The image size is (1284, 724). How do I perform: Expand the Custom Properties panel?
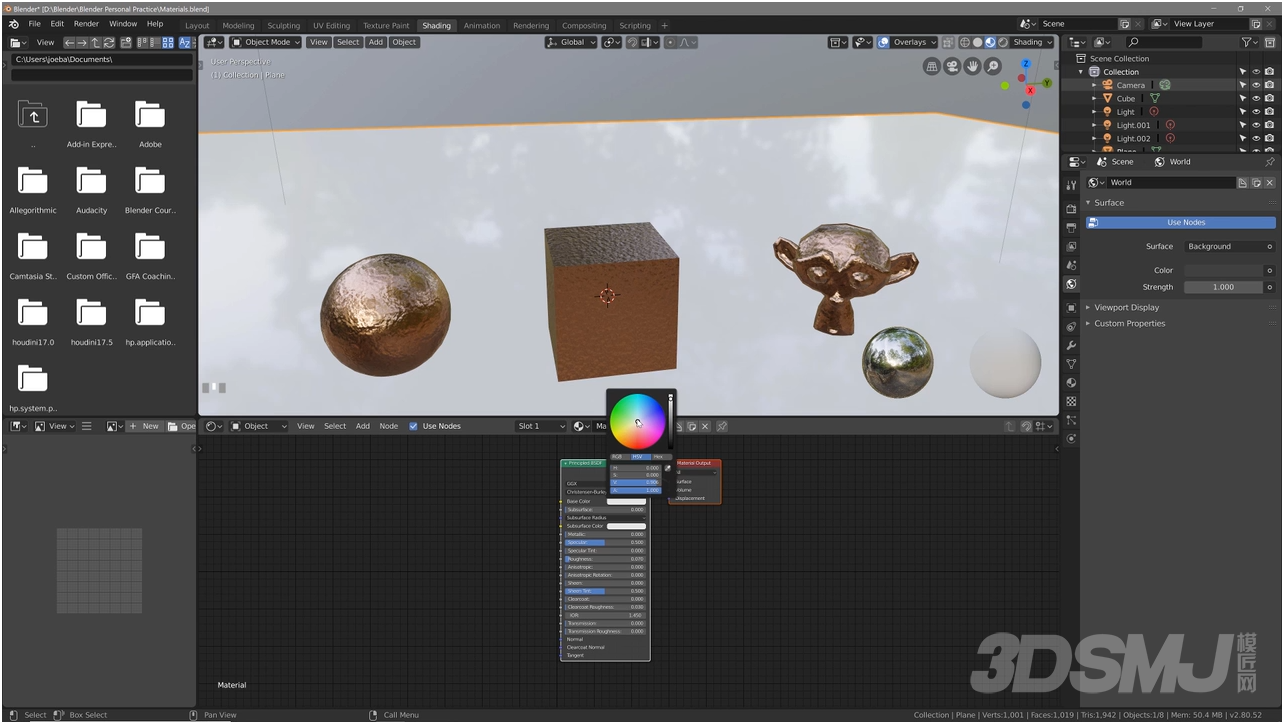coord(1129,324)
